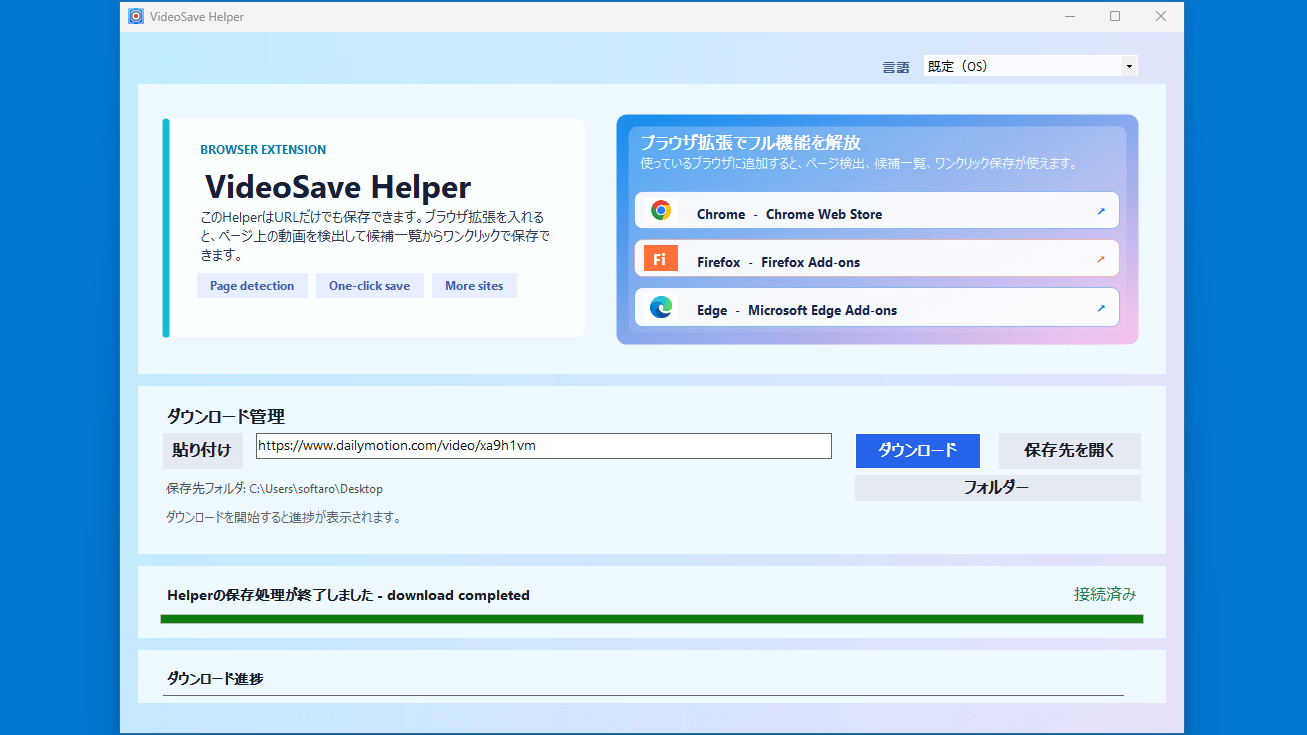The image size is (1307, 735).
Task: Click the ブラウザ拡張でフル機能を解放 heading
Action: [750, 142]
